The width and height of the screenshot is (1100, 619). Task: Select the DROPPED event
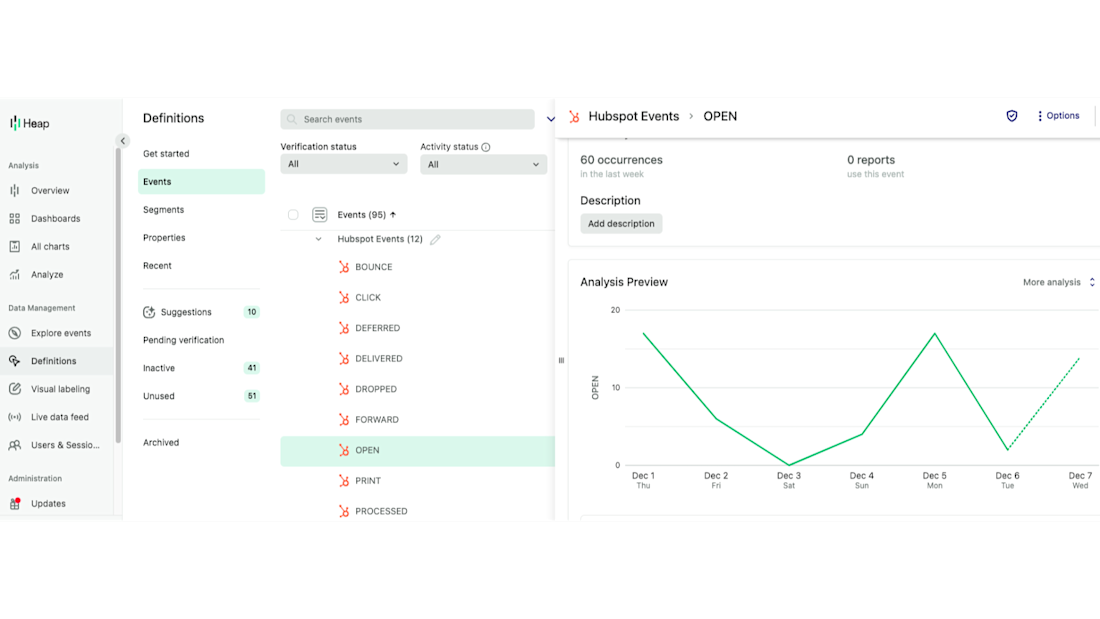(376, 390)
